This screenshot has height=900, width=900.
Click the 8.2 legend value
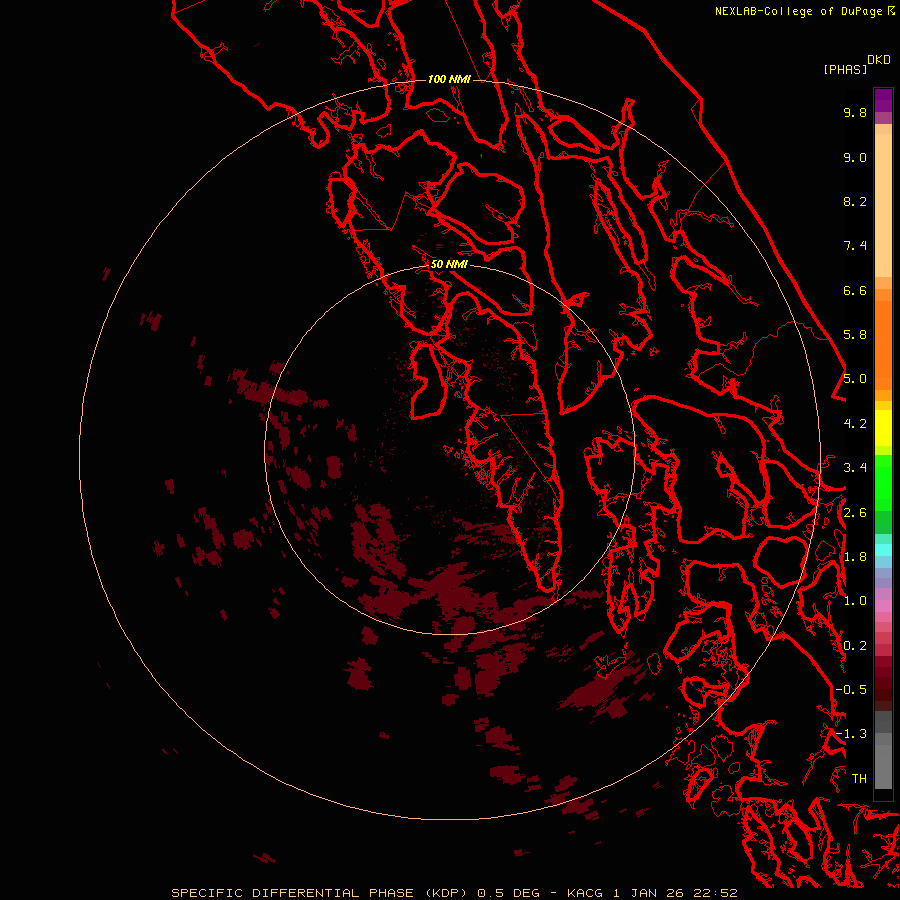(855, 201)
